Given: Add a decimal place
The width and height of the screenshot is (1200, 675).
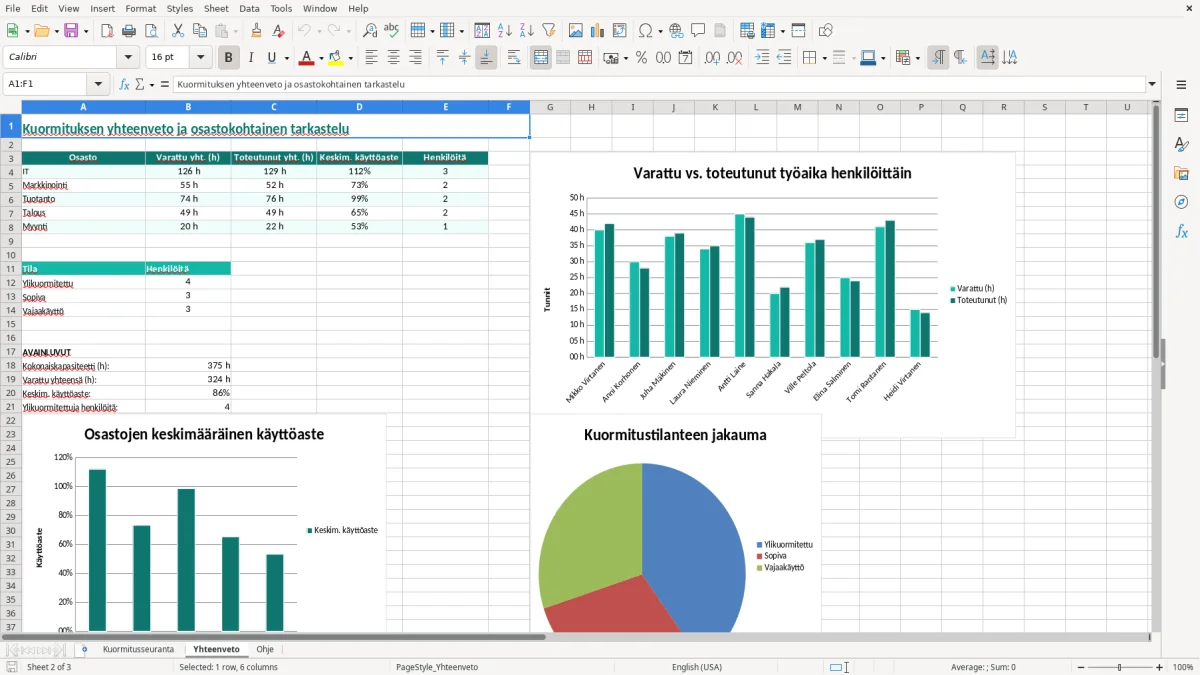Looking at the screenshot, I should [x=713, y=58].
